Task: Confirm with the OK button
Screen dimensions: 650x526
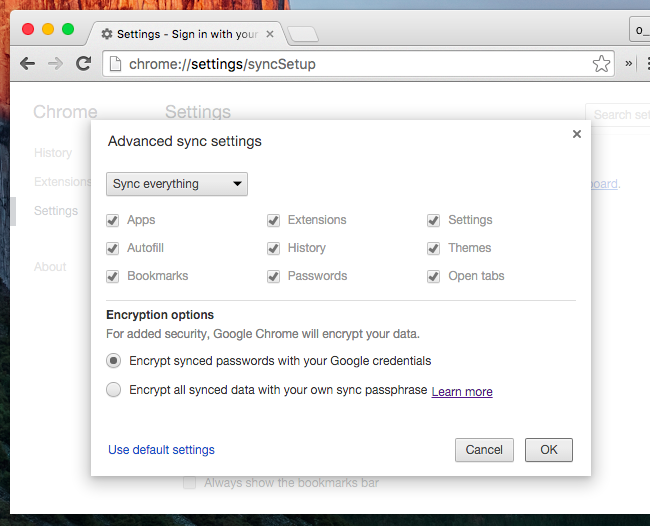Action: coord(549,450)
